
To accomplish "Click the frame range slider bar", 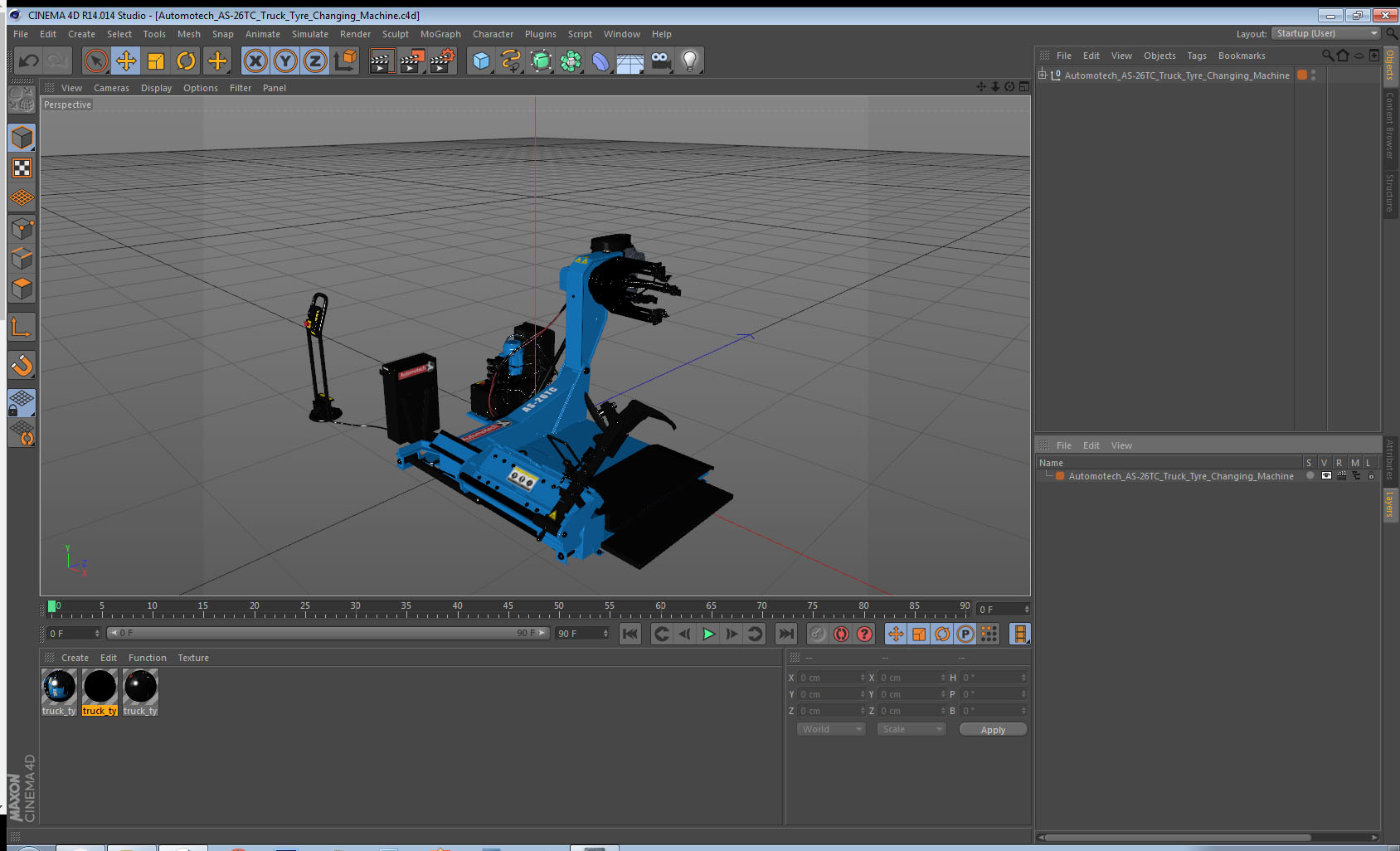I will (328, 633).
